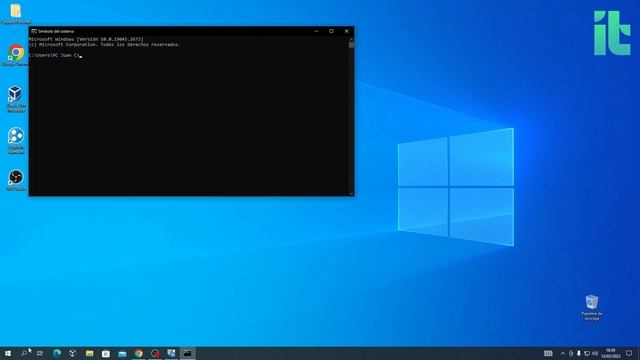
Task: Click the Command Prompt scrollbar down arrow
Action: pyautogui.click(x=351, y=193)
